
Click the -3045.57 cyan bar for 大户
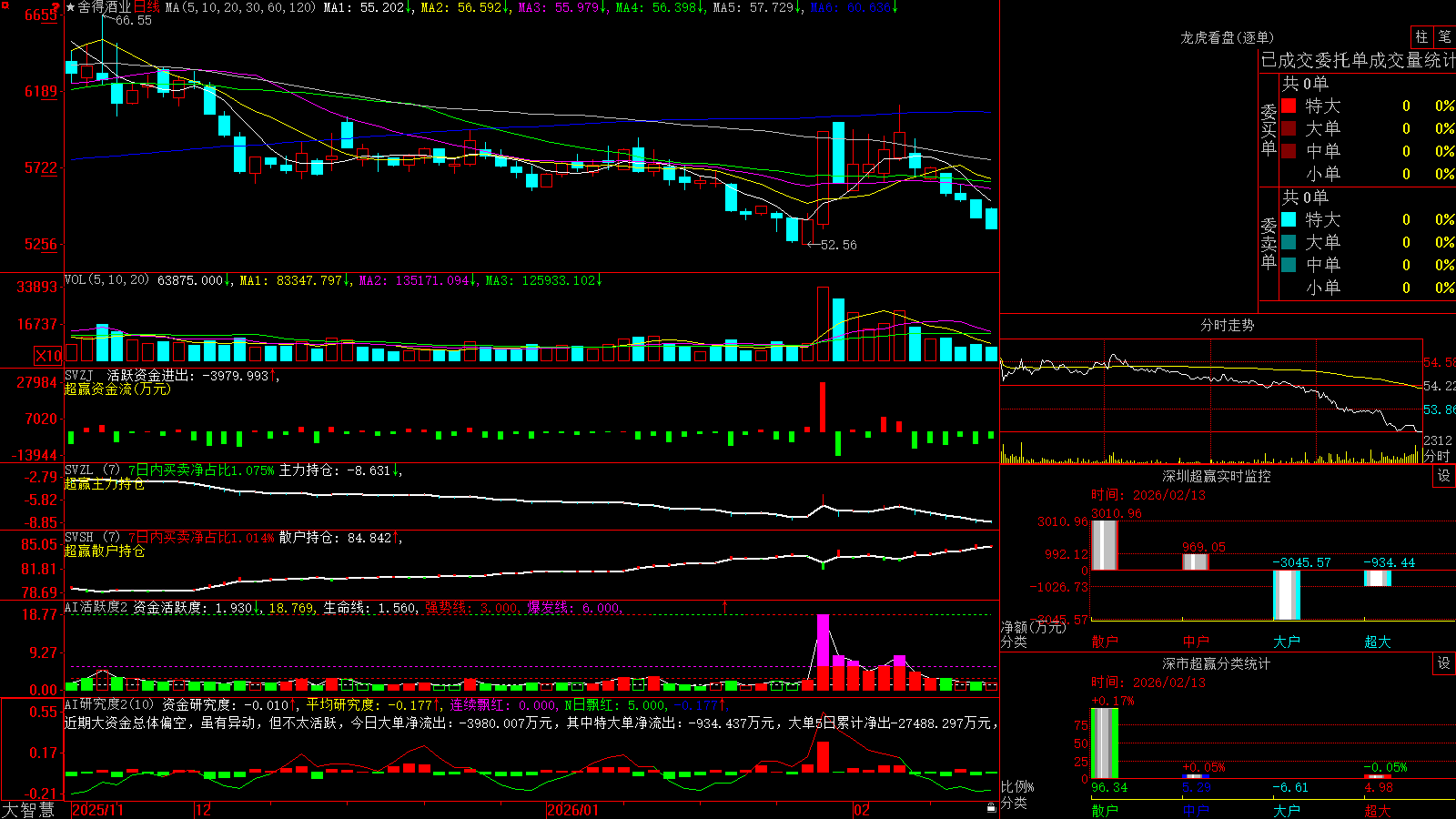pos(1287,595)
